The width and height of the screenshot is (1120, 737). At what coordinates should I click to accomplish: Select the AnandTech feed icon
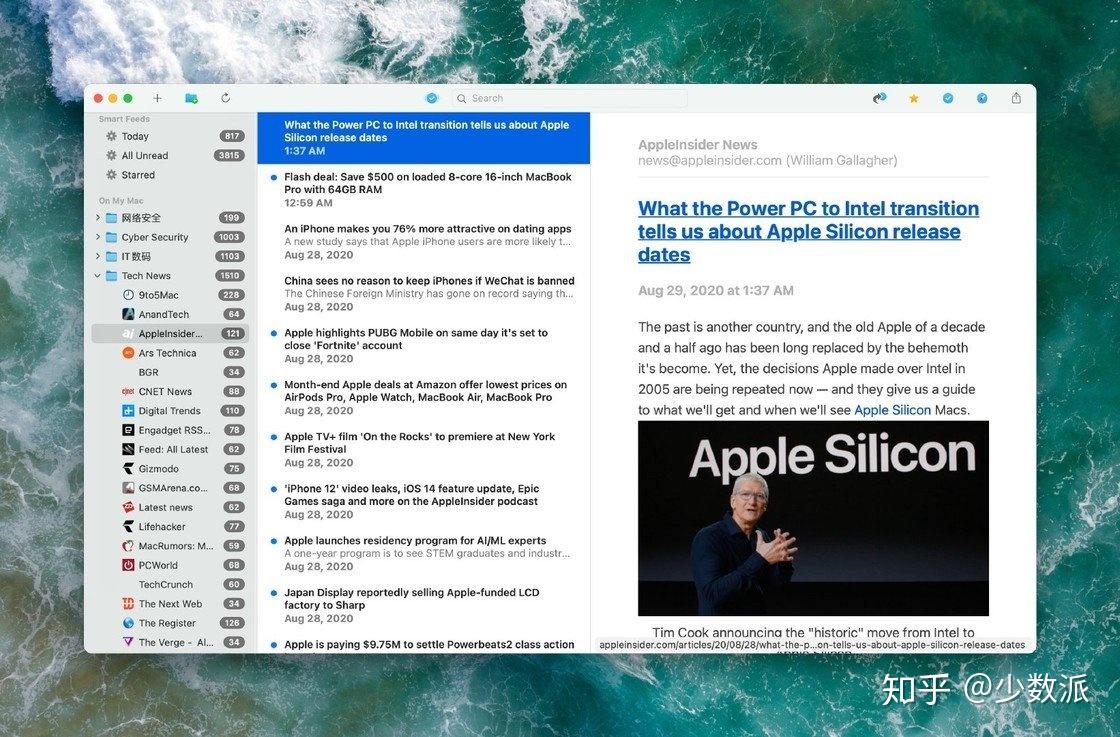coord(128,314)
